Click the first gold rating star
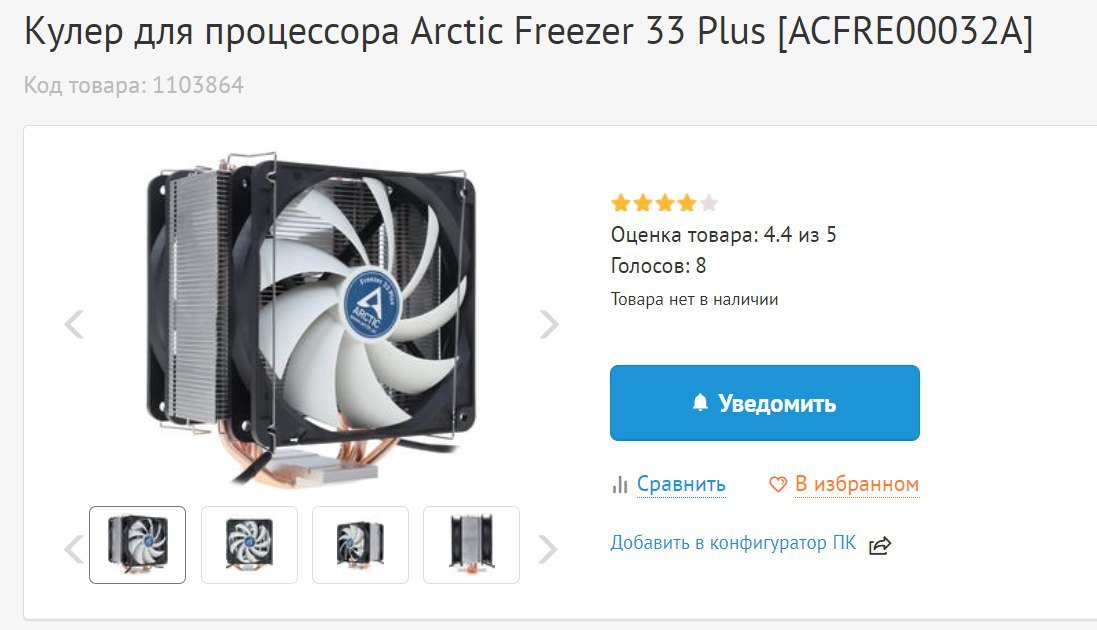Screen dimensions: 1097x630 point(621,203)
